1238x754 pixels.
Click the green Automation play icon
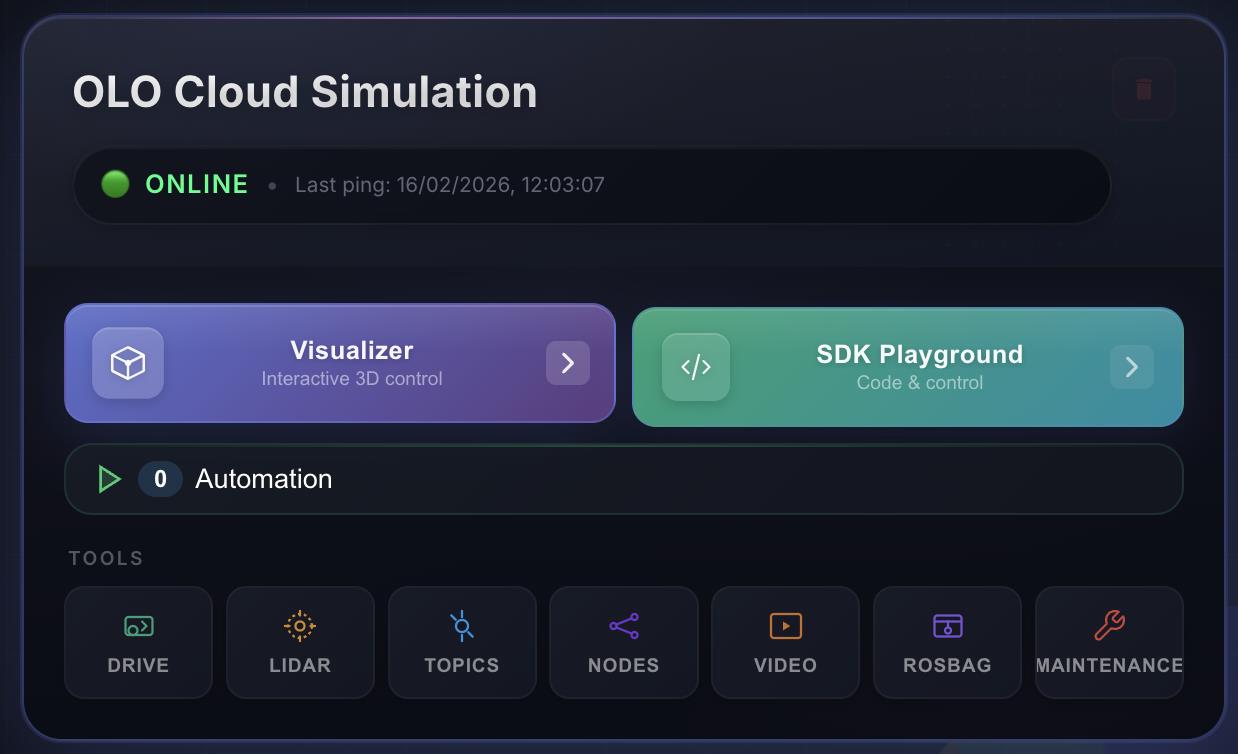pyautogui.click(x=109, y=479)
